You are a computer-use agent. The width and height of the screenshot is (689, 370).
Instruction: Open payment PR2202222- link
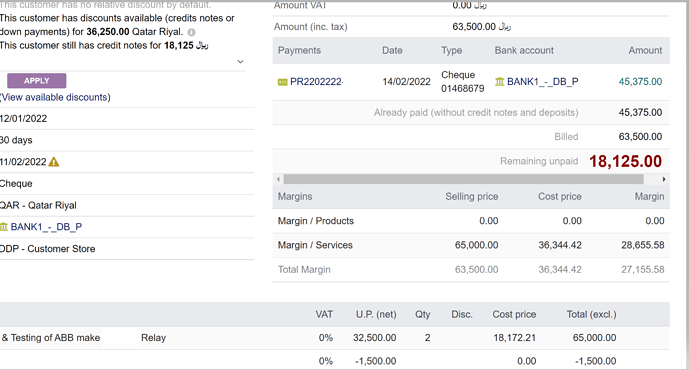click(x=317, y=82)
